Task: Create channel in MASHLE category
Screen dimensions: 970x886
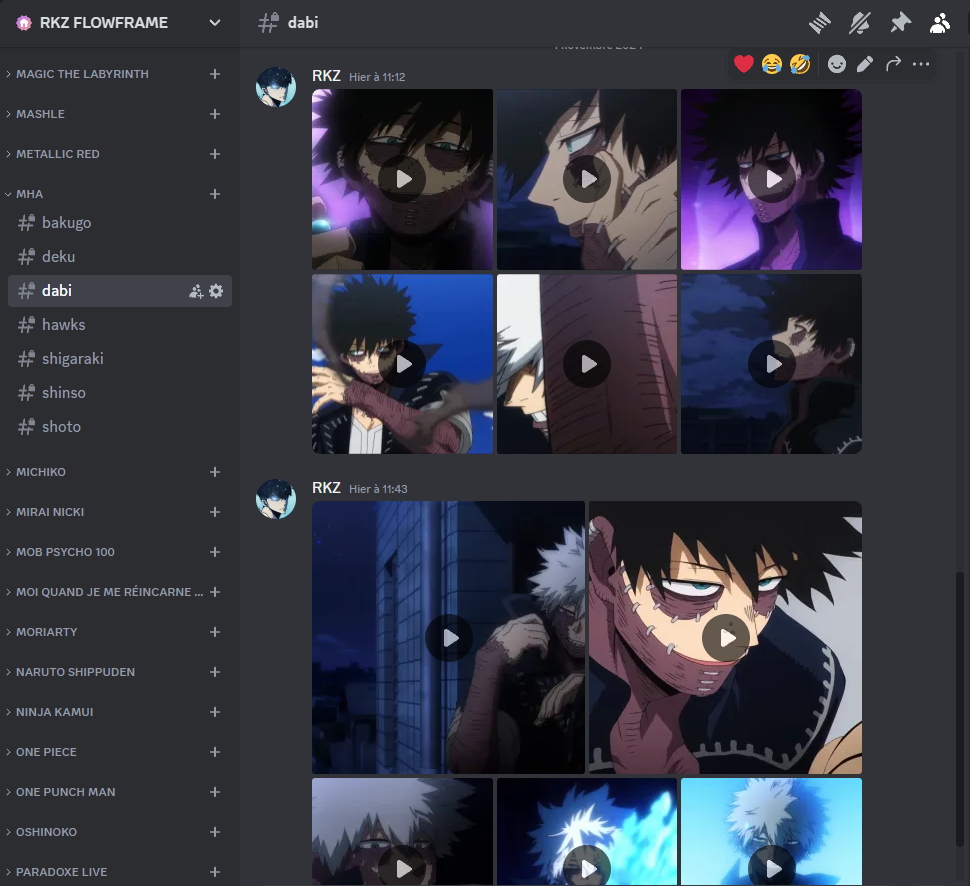Action: tap(215, 114)
